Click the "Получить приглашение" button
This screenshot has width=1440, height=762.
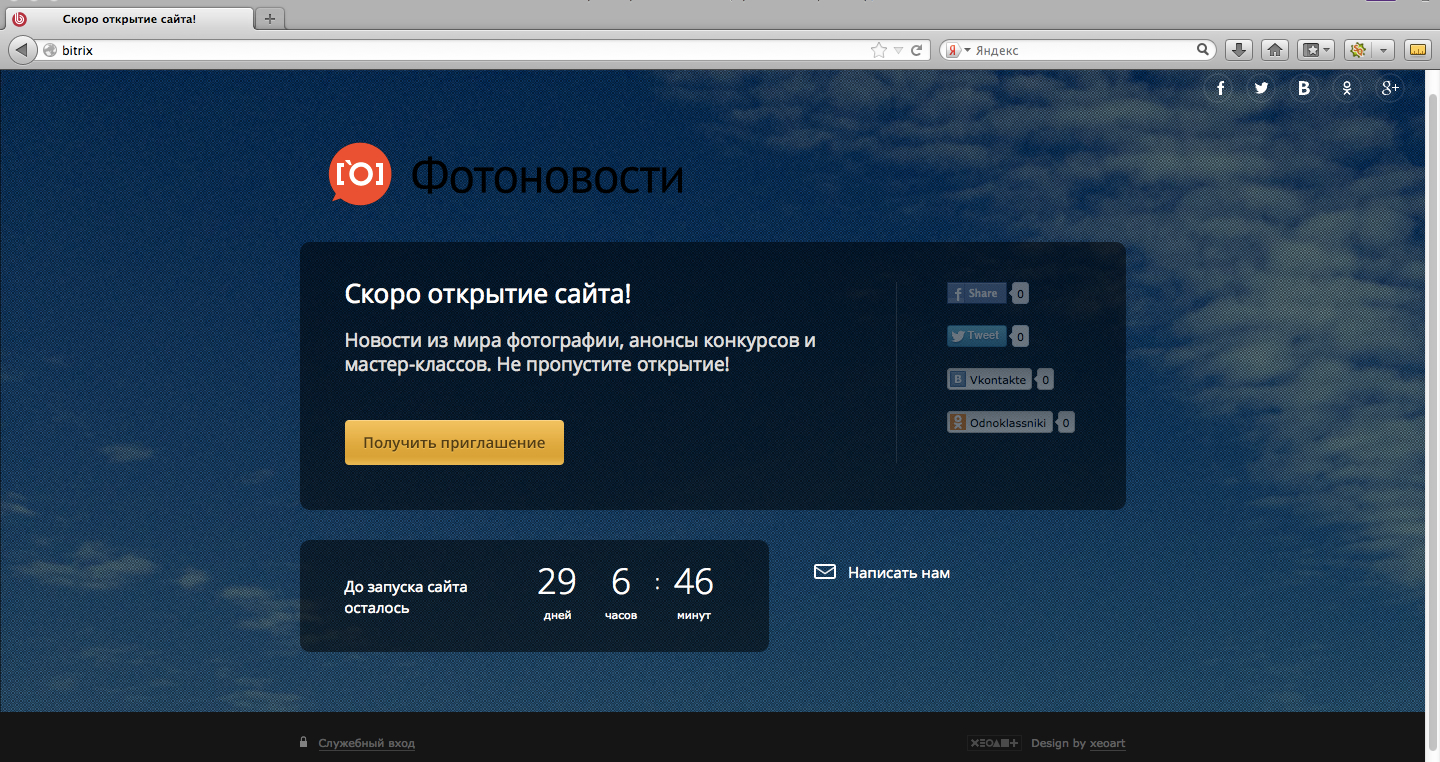click(x=454, y=442)
